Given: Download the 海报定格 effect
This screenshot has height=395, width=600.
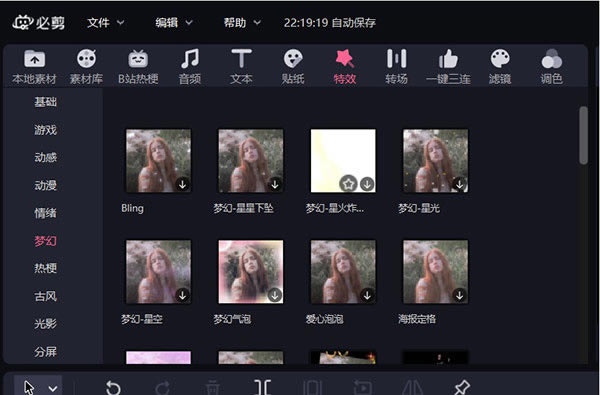Looking at the screenshot, I should pos(459,295).
